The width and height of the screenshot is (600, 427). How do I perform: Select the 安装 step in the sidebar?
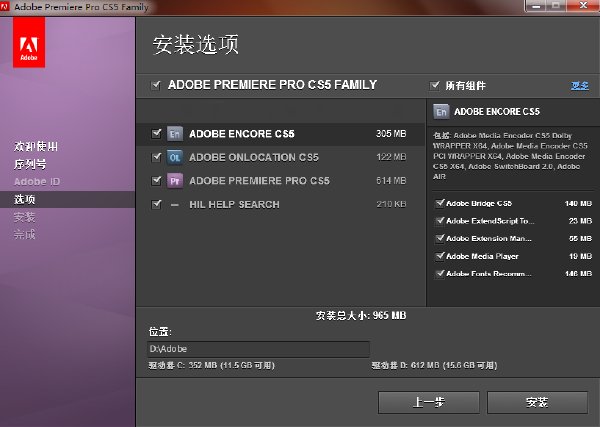24,217
